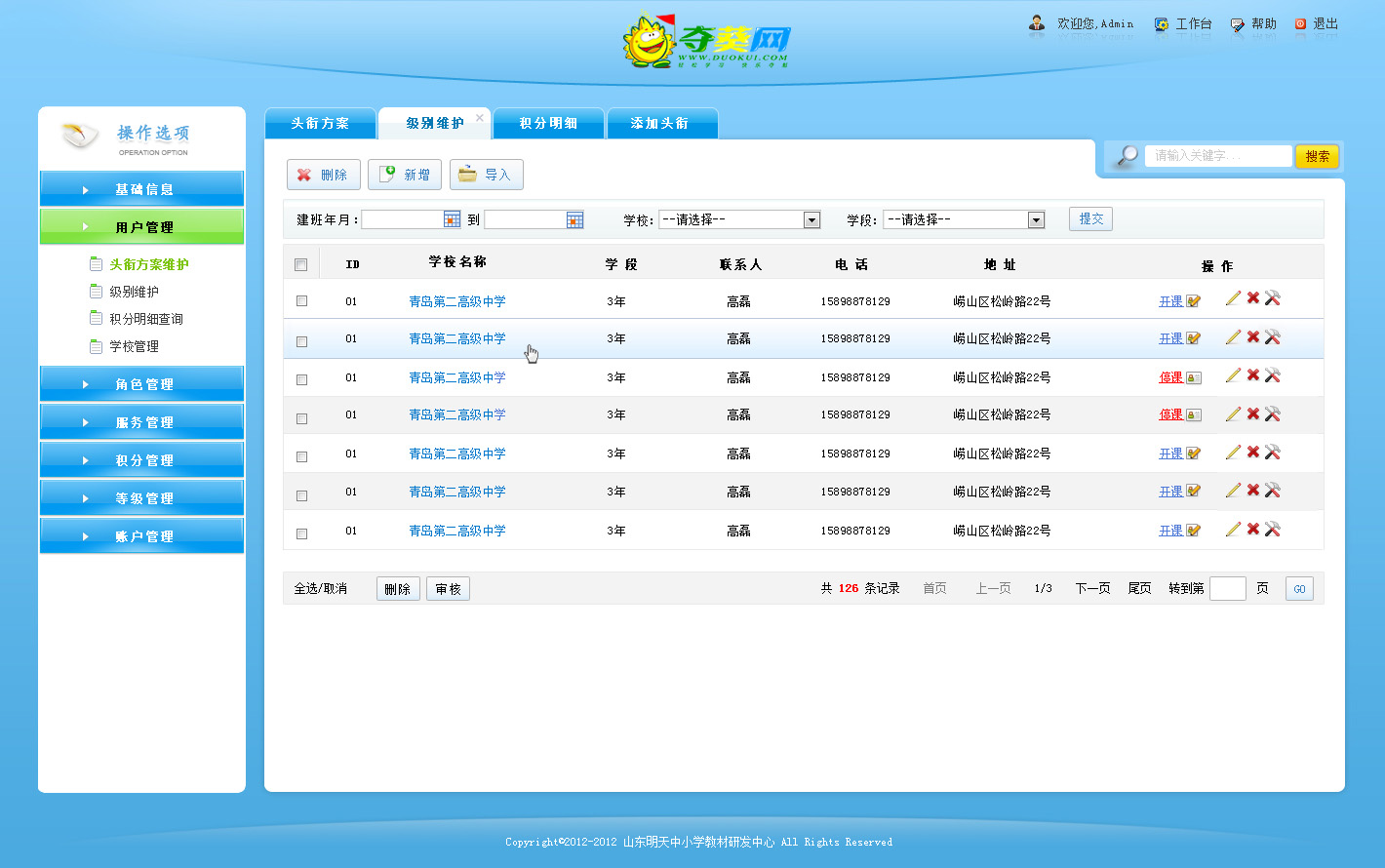This screenshot has width=1385, height=868.
Task: Switch to the 添加头衔 tab
Action: coord(662,123)
